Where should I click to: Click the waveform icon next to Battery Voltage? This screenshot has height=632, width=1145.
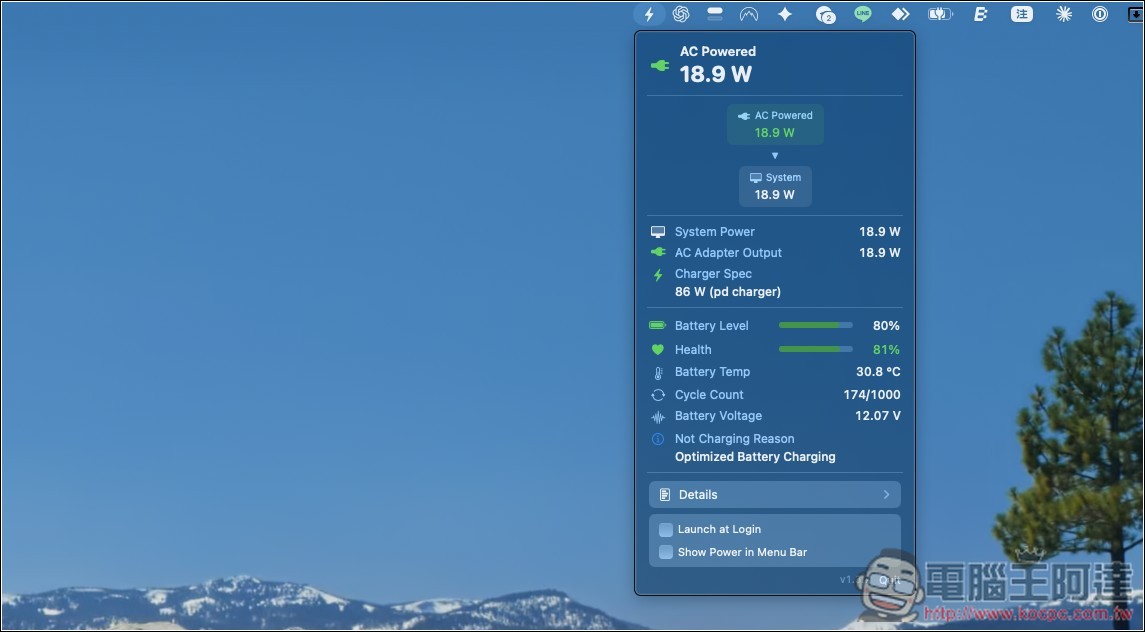pyautogui.click(x=658, y=417)
